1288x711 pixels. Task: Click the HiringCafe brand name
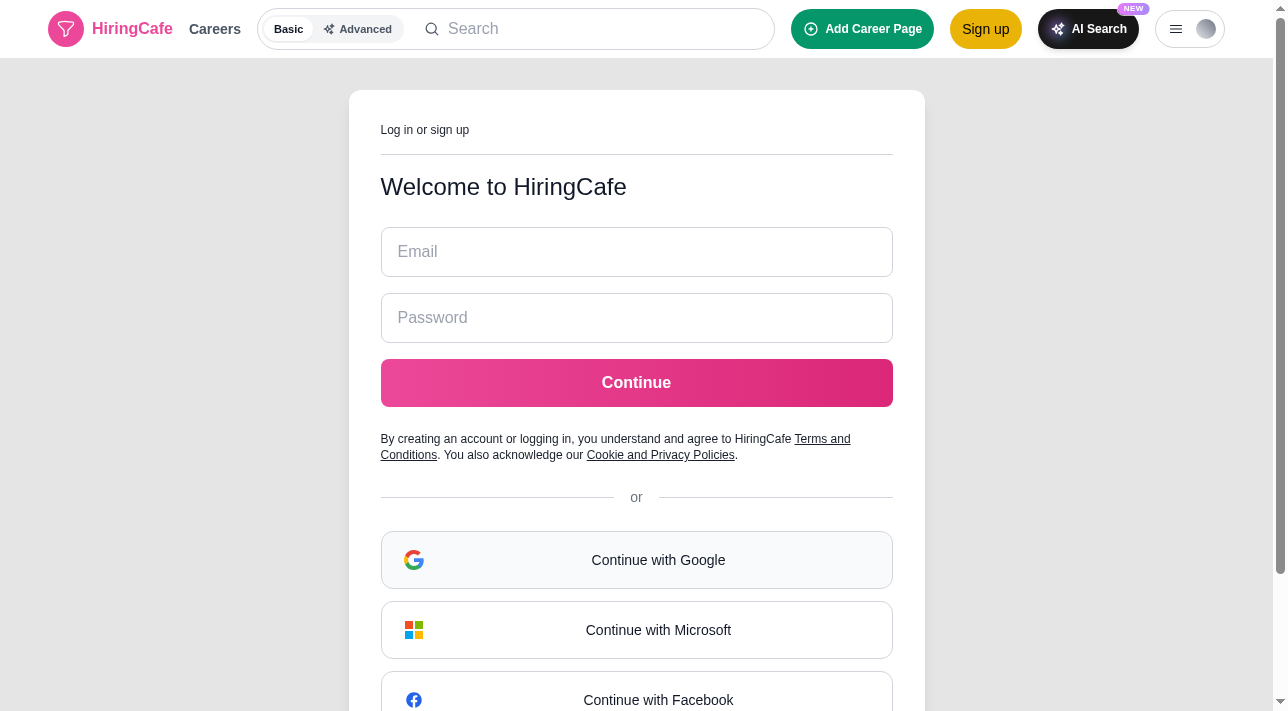click(x=132, y=29)
